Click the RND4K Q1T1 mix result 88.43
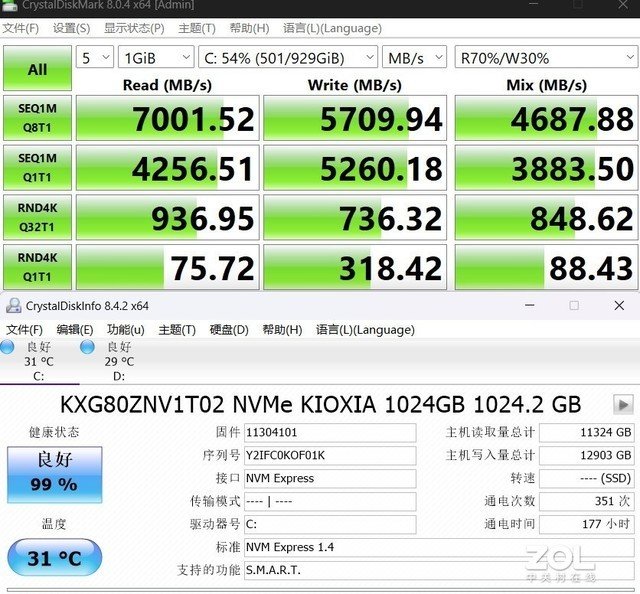 tap(546, 267)
